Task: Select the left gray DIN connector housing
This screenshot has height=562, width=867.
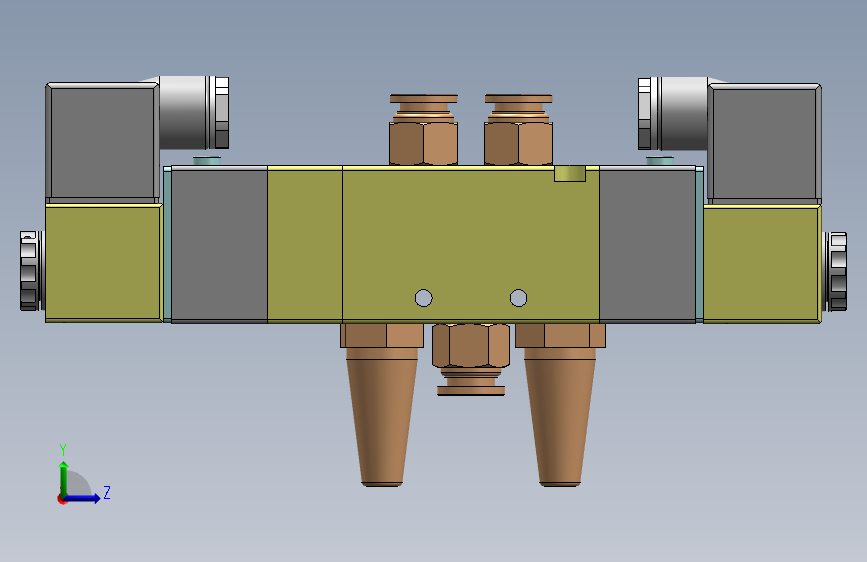Action: coord(102,143)
